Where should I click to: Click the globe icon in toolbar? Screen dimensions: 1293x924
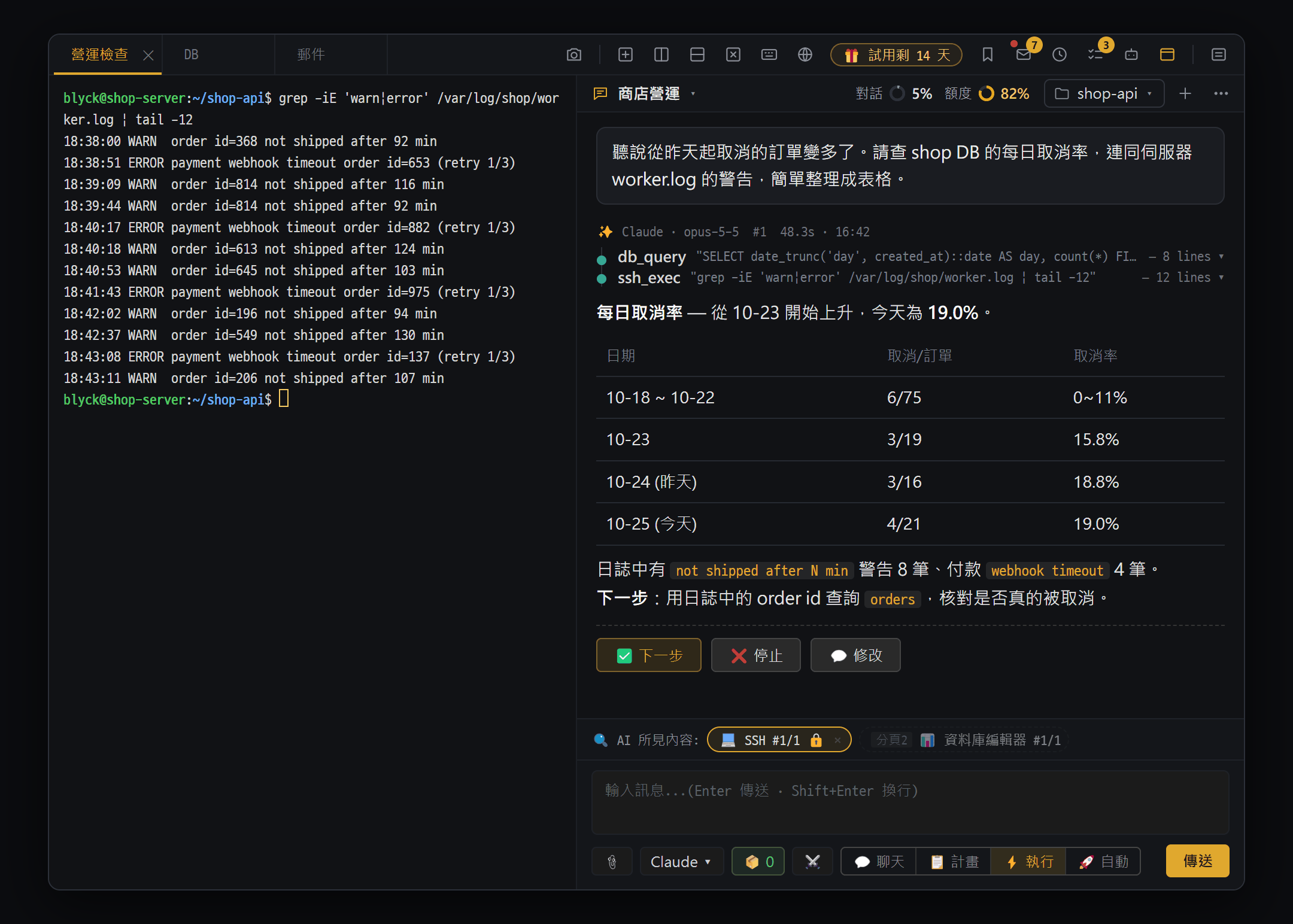coord(805,54)
